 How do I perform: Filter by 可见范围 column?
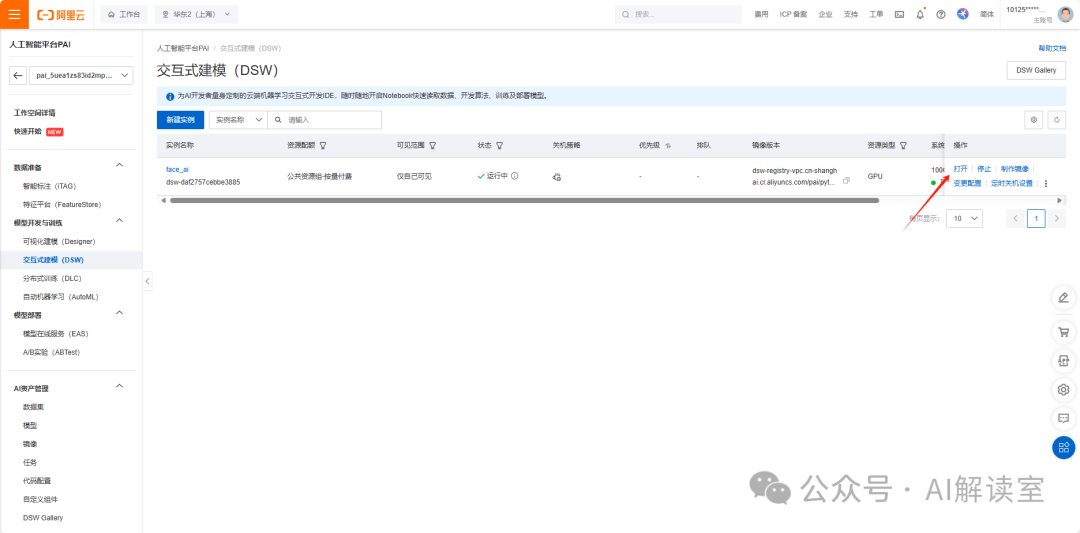tap(433, 146)
